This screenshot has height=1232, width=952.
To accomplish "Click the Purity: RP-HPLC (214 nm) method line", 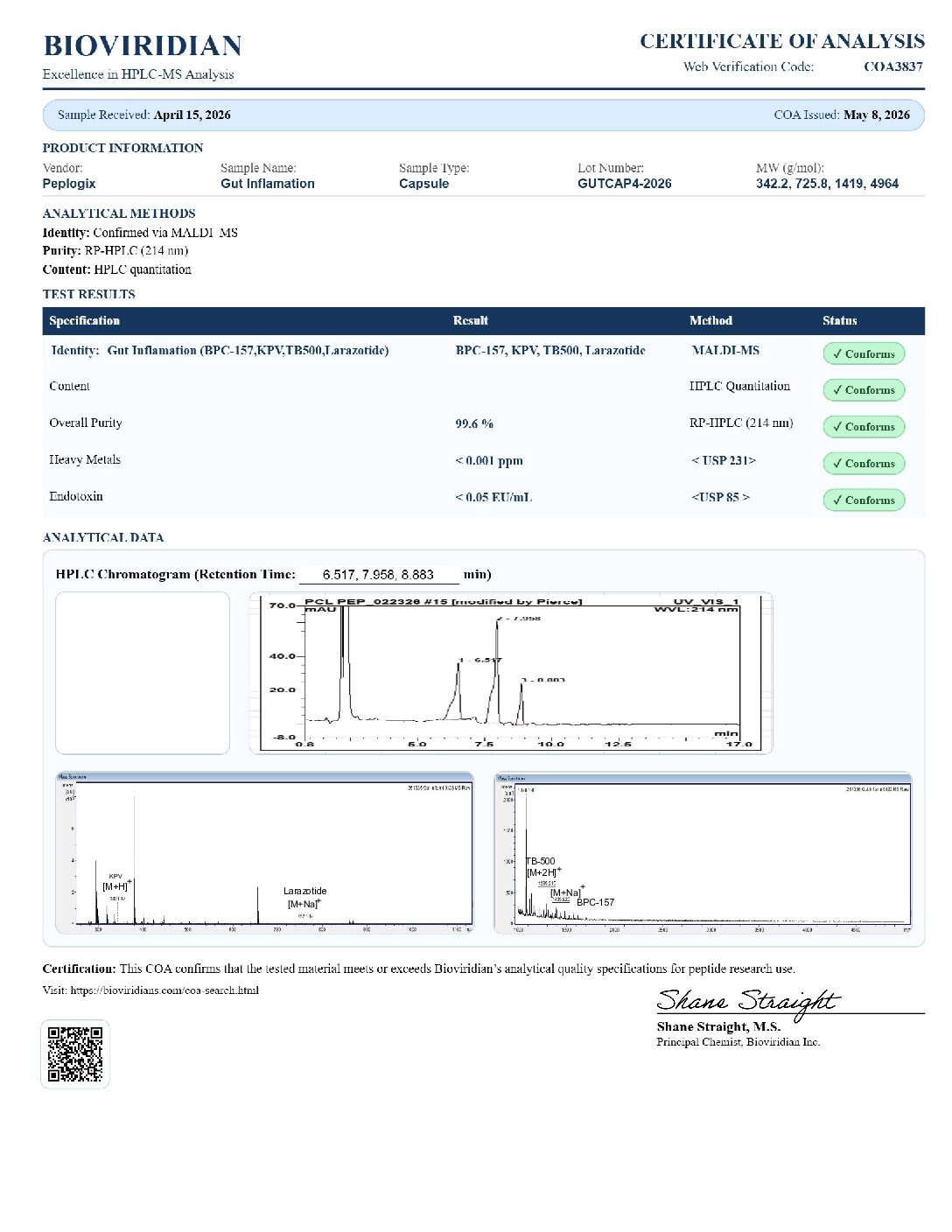I will pyautogui.click(x=115, y=250).
